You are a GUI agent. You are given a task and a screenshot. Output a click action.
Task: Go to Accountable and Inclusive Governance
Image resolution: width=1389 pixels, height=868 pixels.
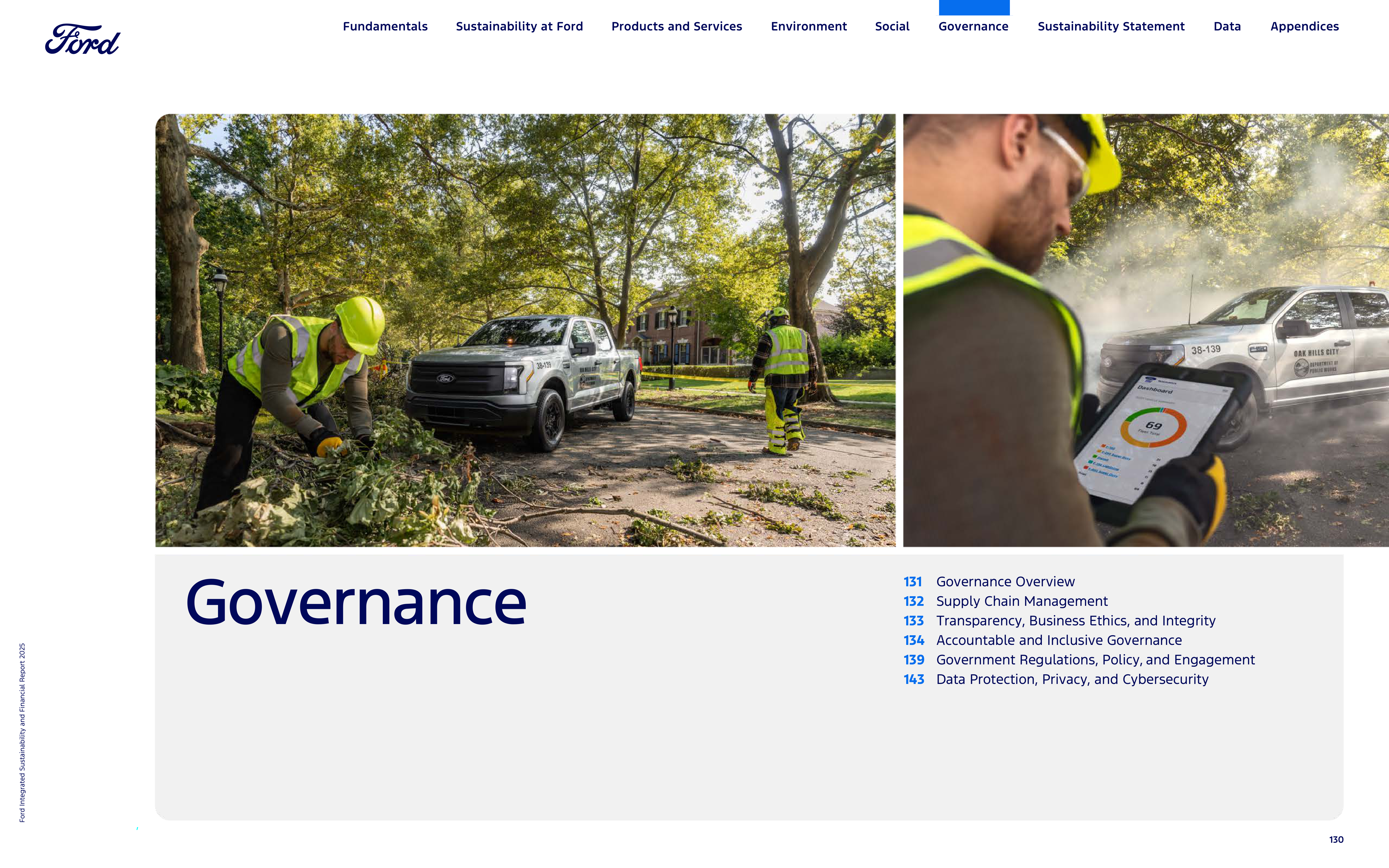(x=1059, y=640)
